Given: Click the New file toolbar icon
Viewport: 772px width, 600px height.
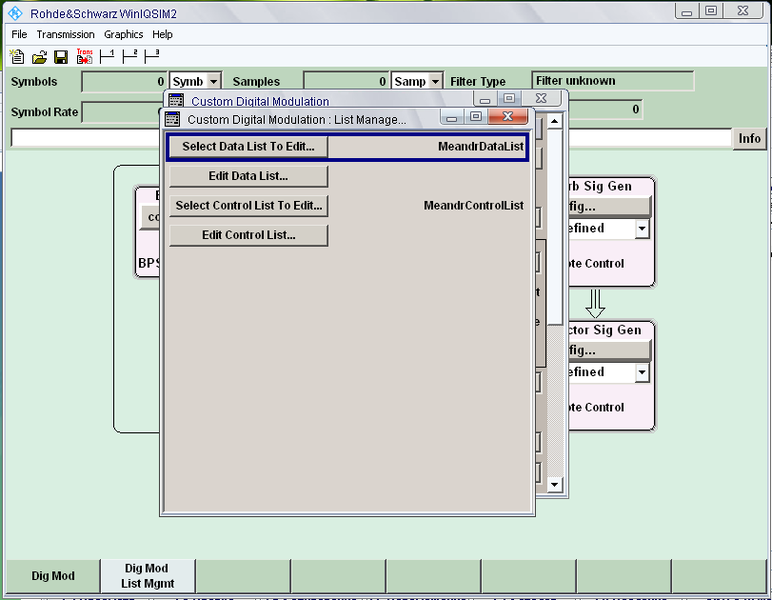Looking at the screenshot, I should coord(18,57).
